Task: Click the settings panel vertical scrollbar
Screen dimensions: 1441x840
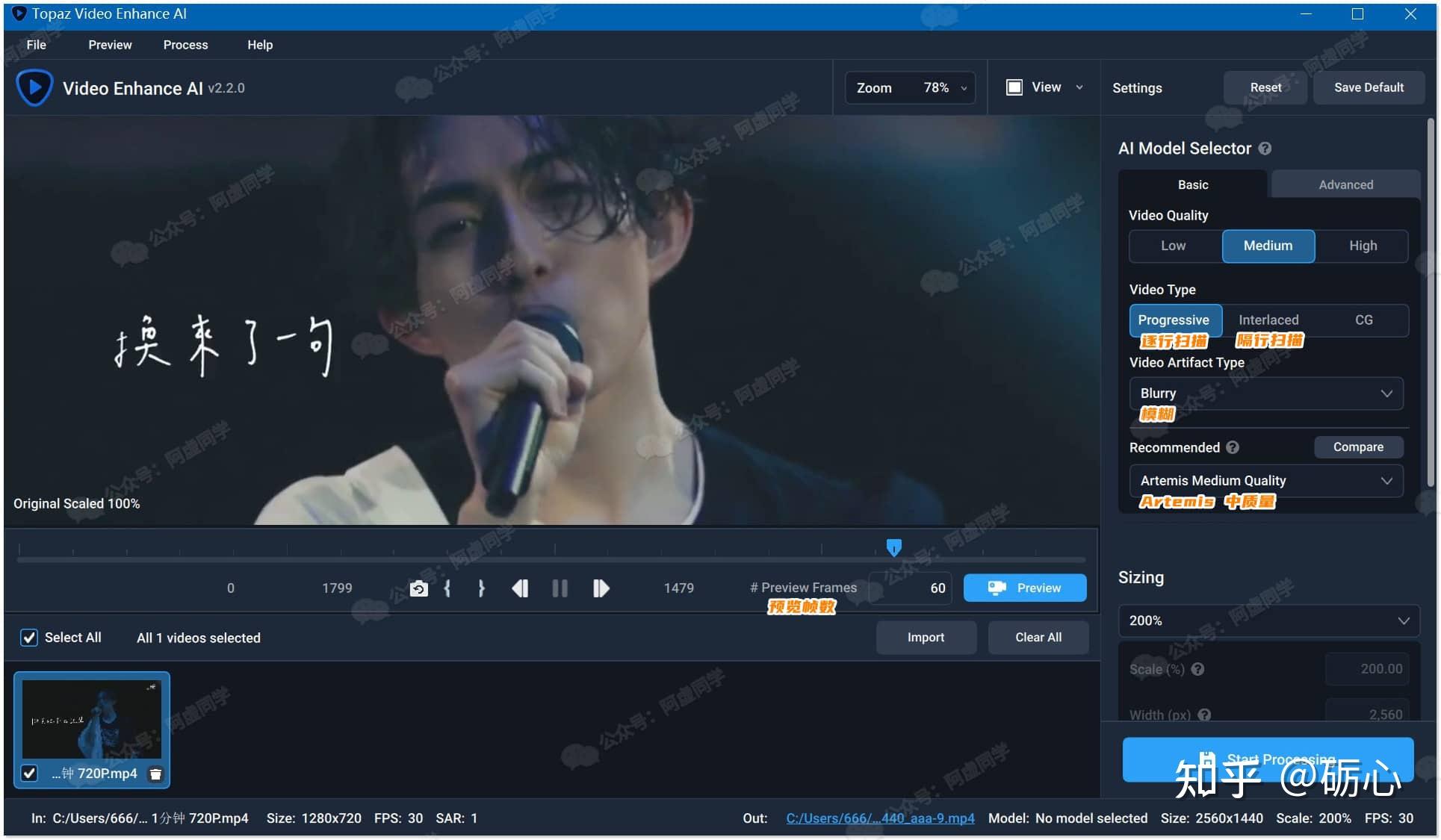Action: click(x=1431, y=302)
